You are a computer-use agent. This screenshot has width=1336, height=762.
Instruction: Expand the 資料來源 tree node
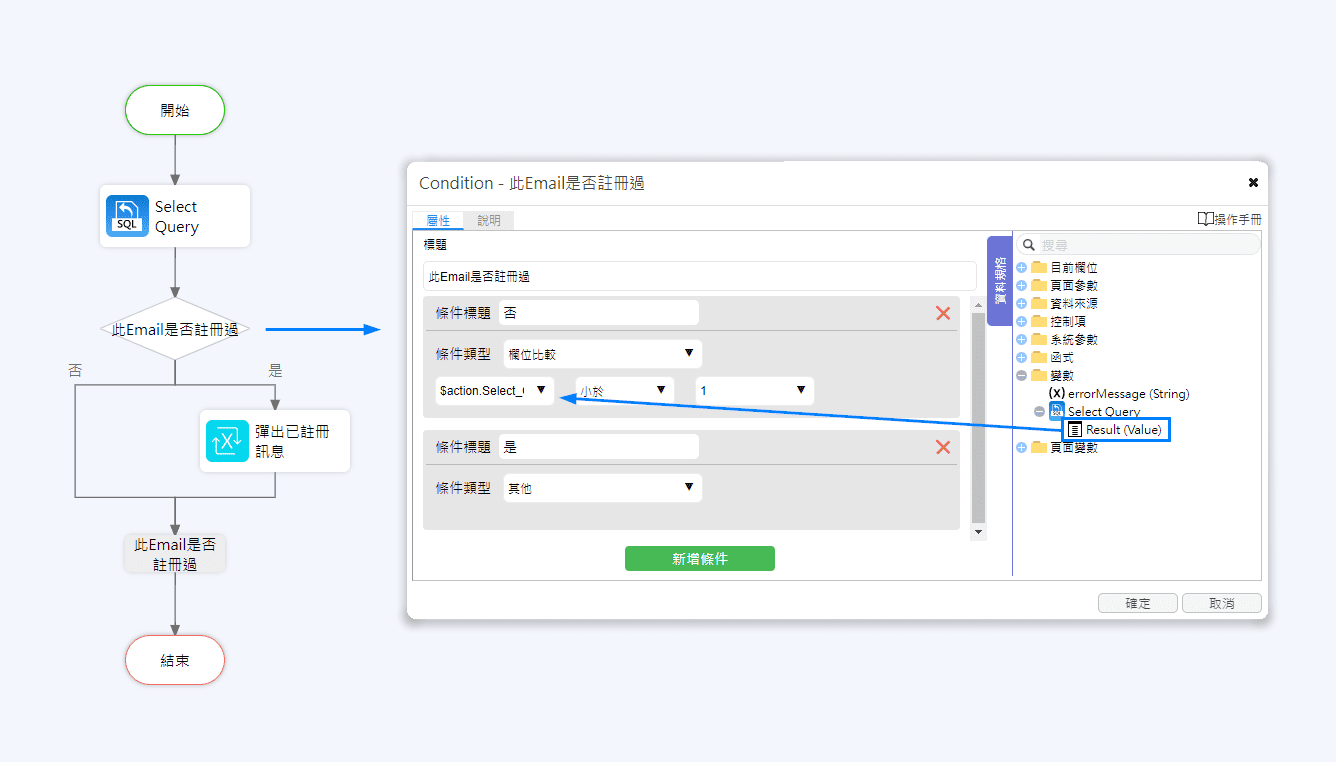[1022, 304]
